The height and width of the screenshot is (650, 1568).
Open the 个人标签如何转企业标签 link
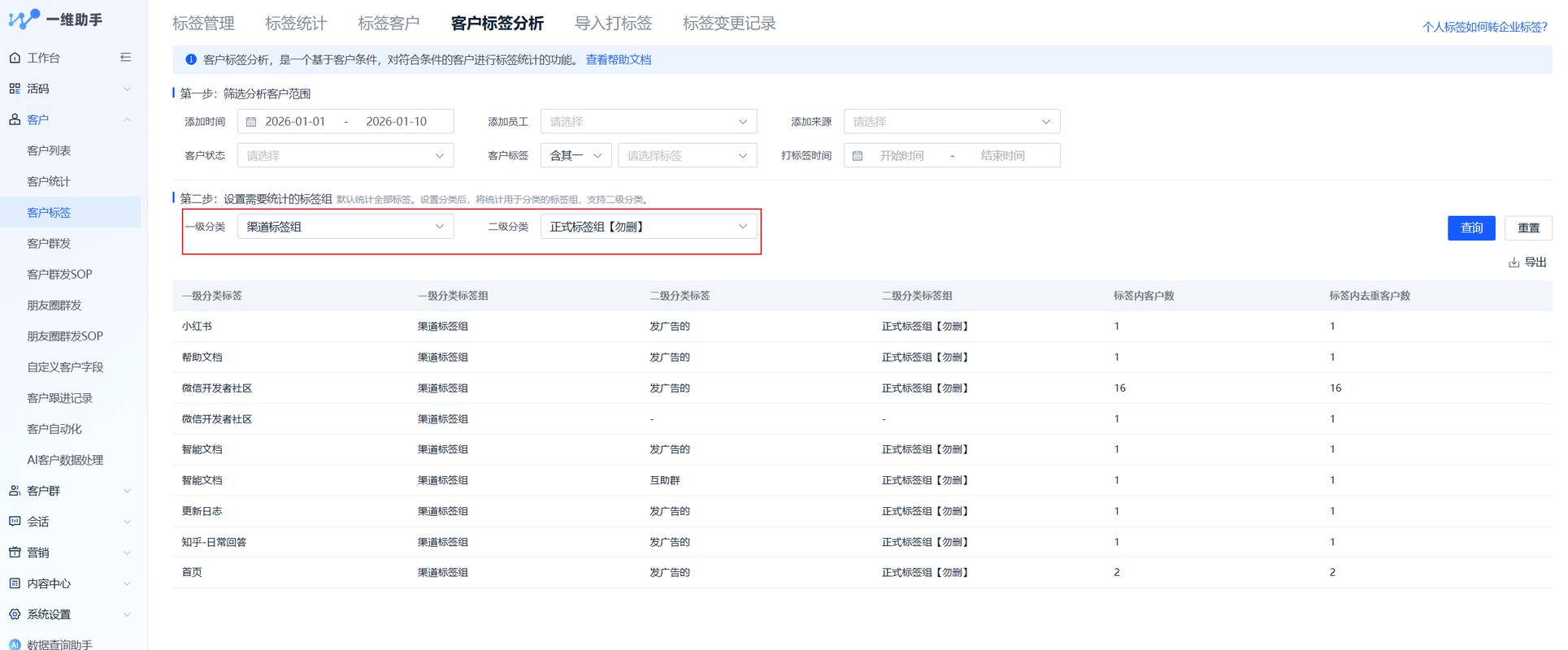coord(1485,27)
